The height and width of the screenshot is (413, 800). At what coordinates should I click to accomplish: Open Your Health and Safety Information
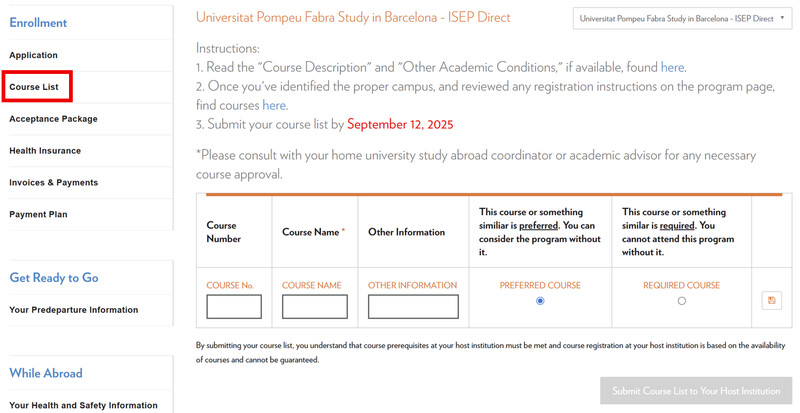[x=83, y=405]
